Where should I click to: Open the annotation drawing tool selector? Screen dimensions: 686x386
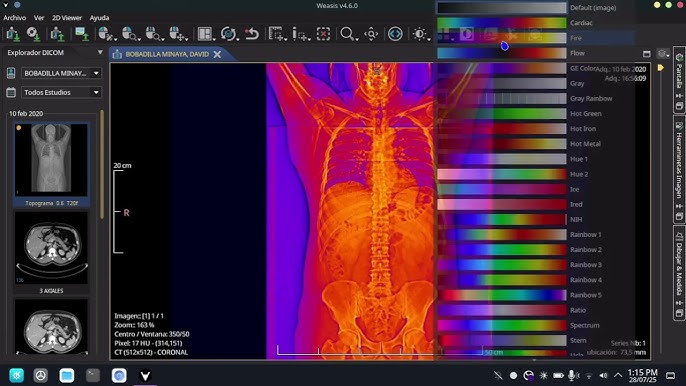[301, 34]
